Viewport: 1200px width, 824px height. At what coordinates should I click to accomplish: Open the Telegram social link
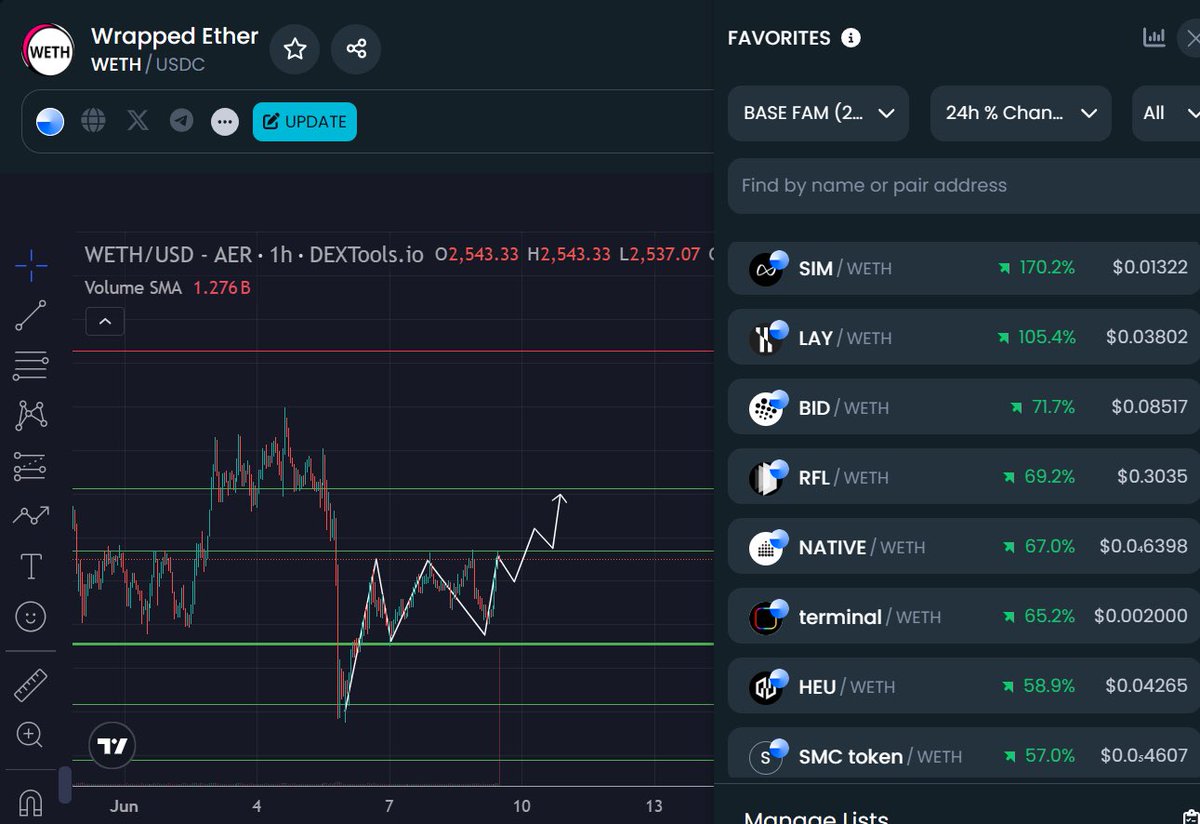(x=181, y=122)
